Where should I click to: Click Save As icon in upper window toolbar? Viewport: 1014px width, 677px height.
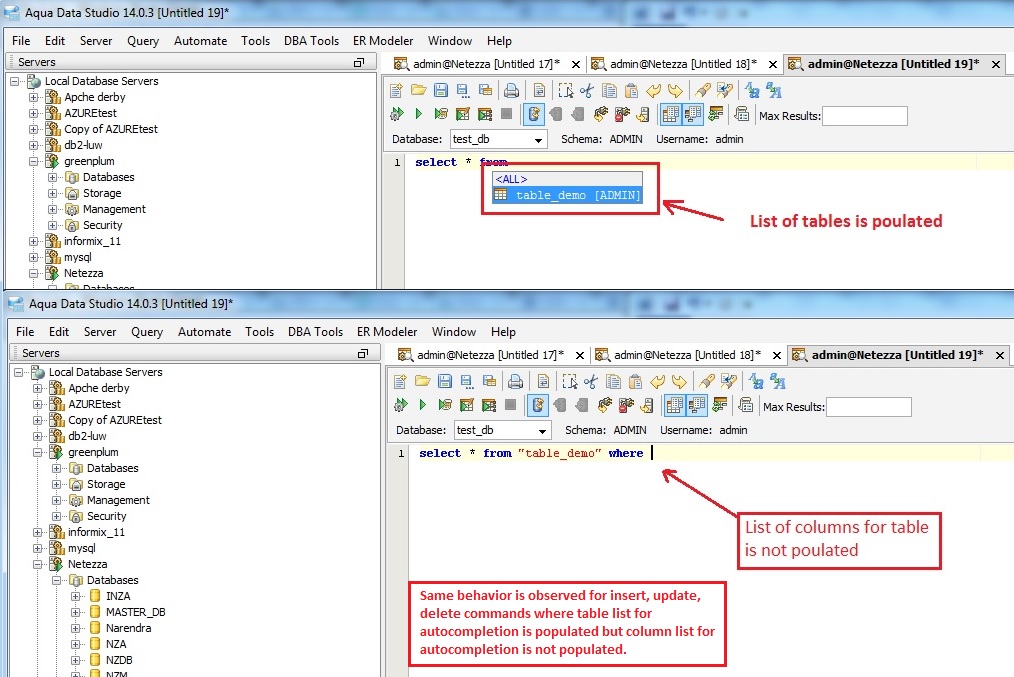click(x=463, y=91)
